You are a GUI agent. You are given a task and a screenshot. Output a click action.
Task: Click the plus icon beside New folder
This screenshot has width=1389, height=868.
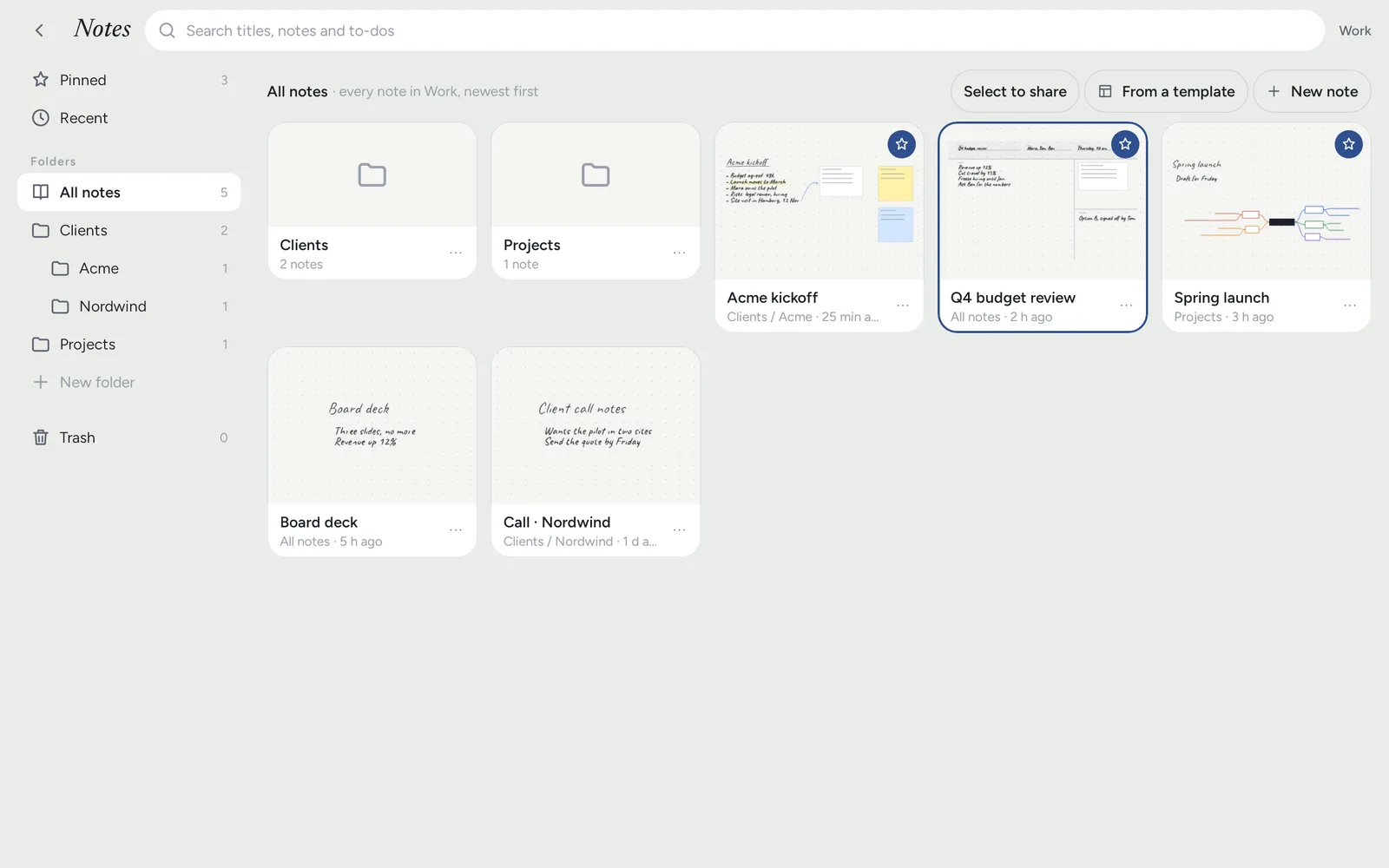(41, 382)
